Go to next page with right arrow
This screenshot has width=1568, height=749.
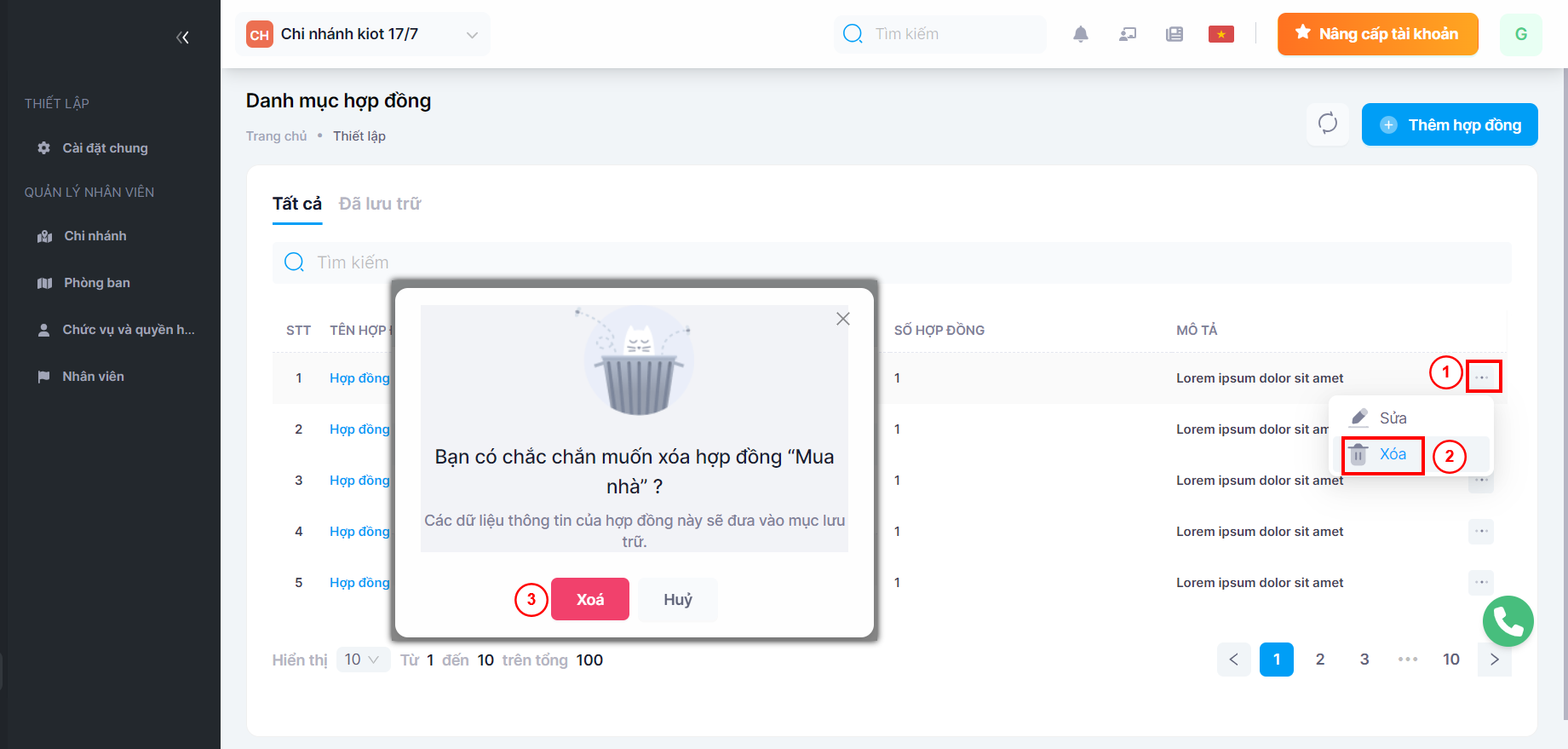coord(1494,660)
